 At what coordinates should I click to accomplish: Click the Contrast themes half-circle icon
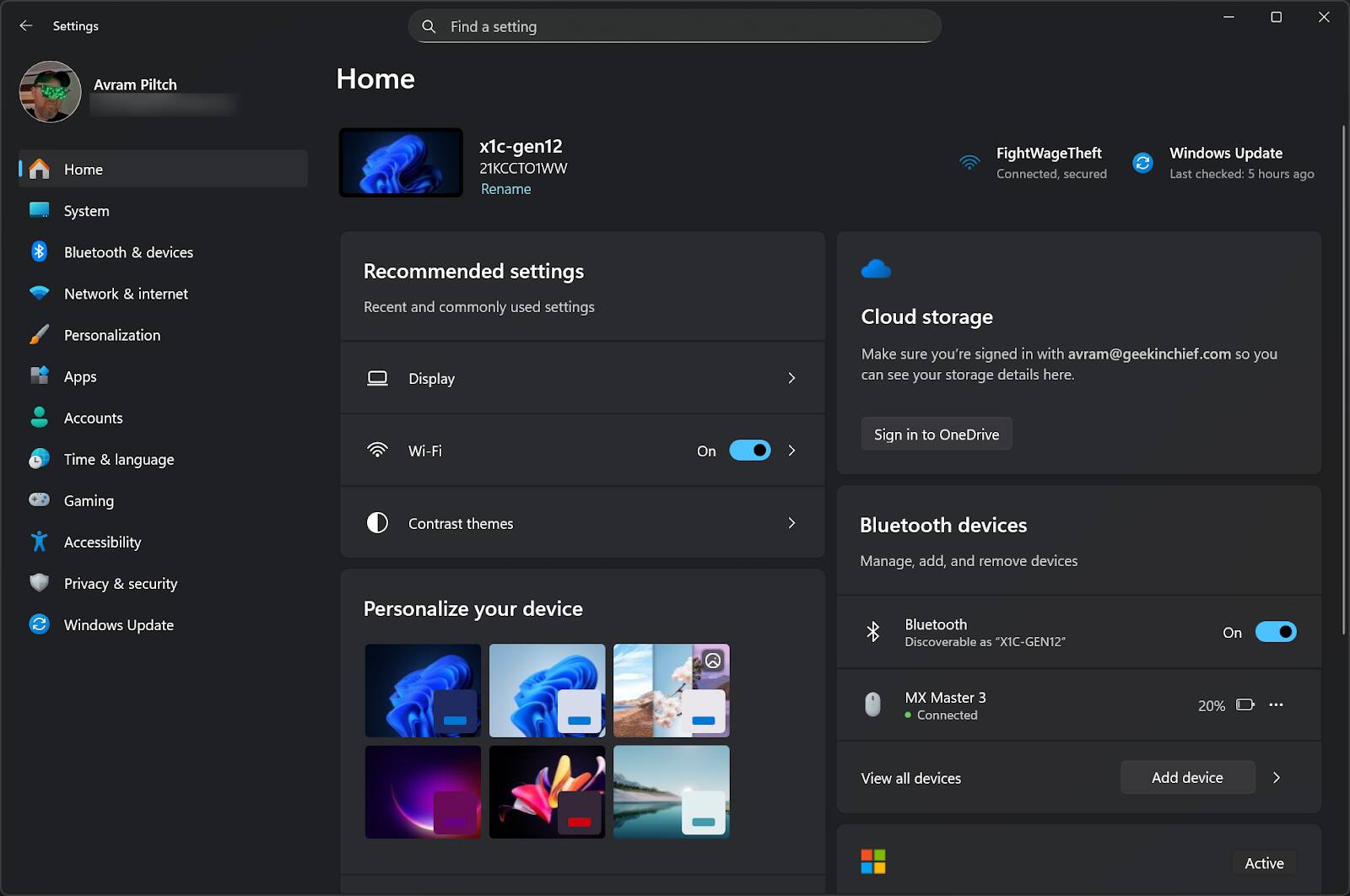(377, 522)
